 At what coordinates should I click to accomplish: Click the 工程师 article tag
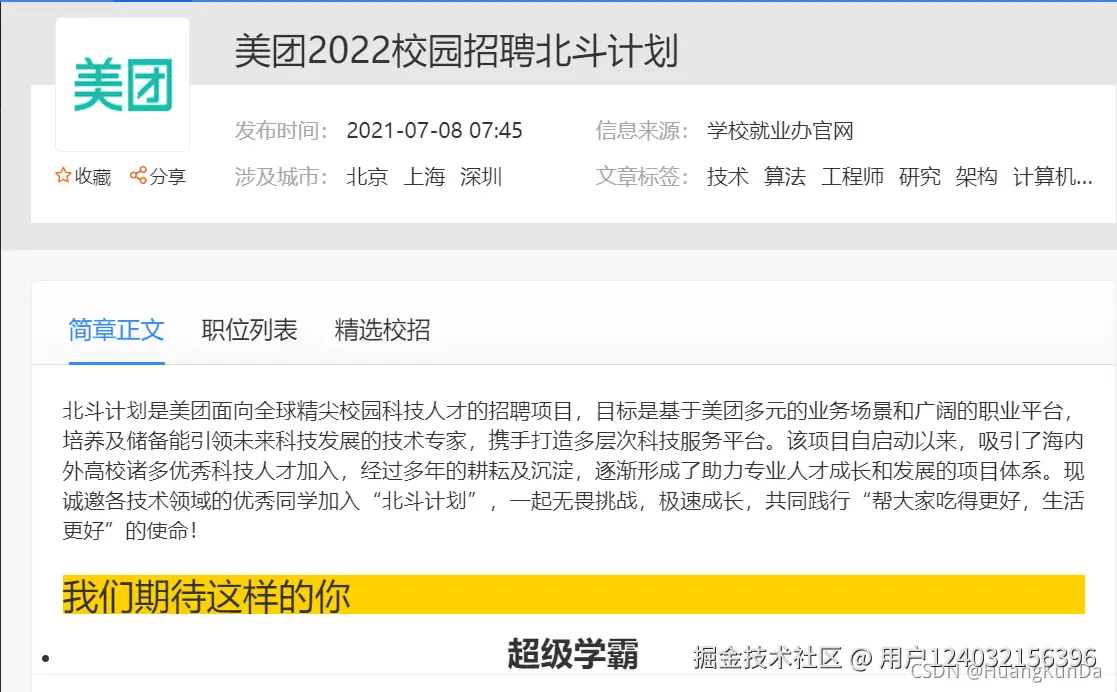pyautogui.click(x=853, y=176)
